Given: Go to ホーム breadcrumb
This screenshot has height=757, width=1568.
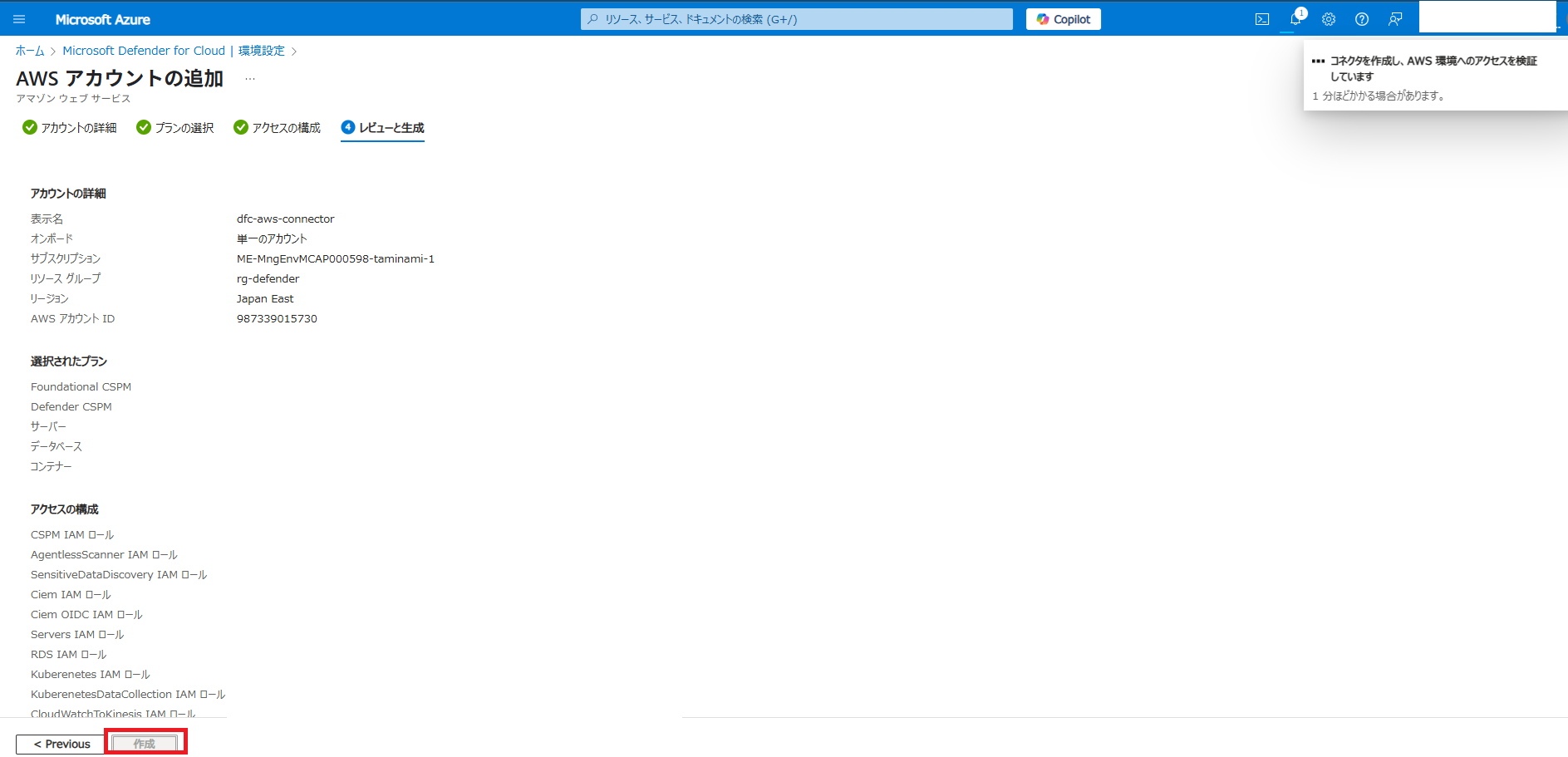Looking at the screenshot, I should tap(30, 51).
